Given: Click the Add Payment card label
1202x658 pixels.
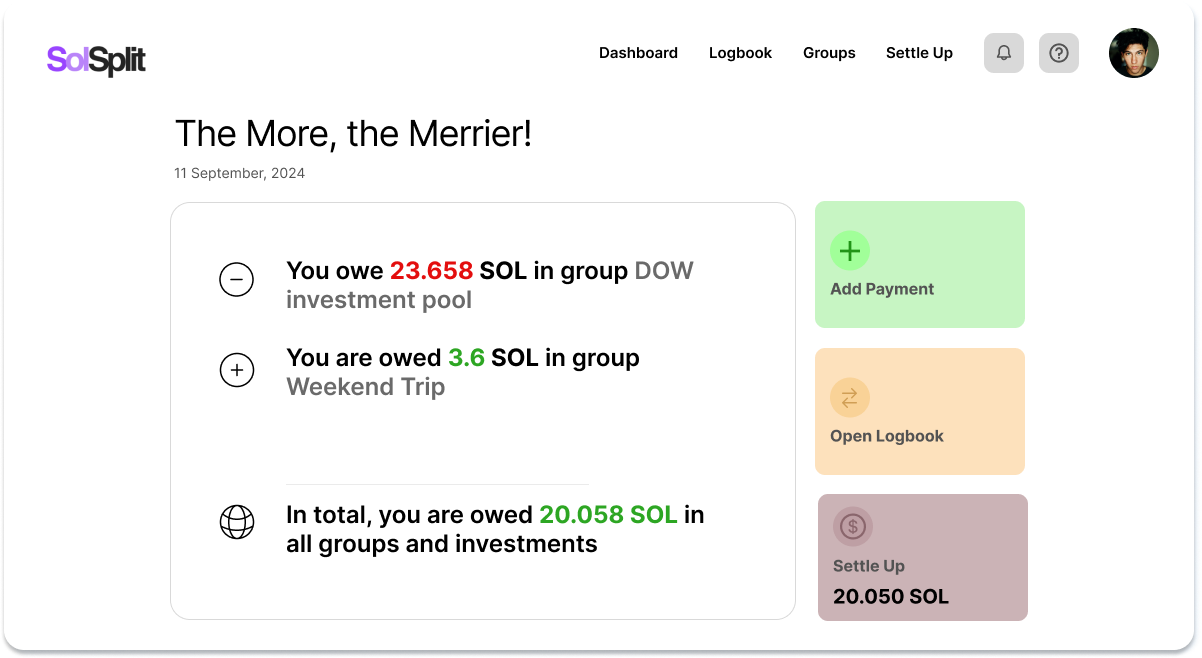Looking at the screenshot, I should pyautogui.click(x=882, y=289).
